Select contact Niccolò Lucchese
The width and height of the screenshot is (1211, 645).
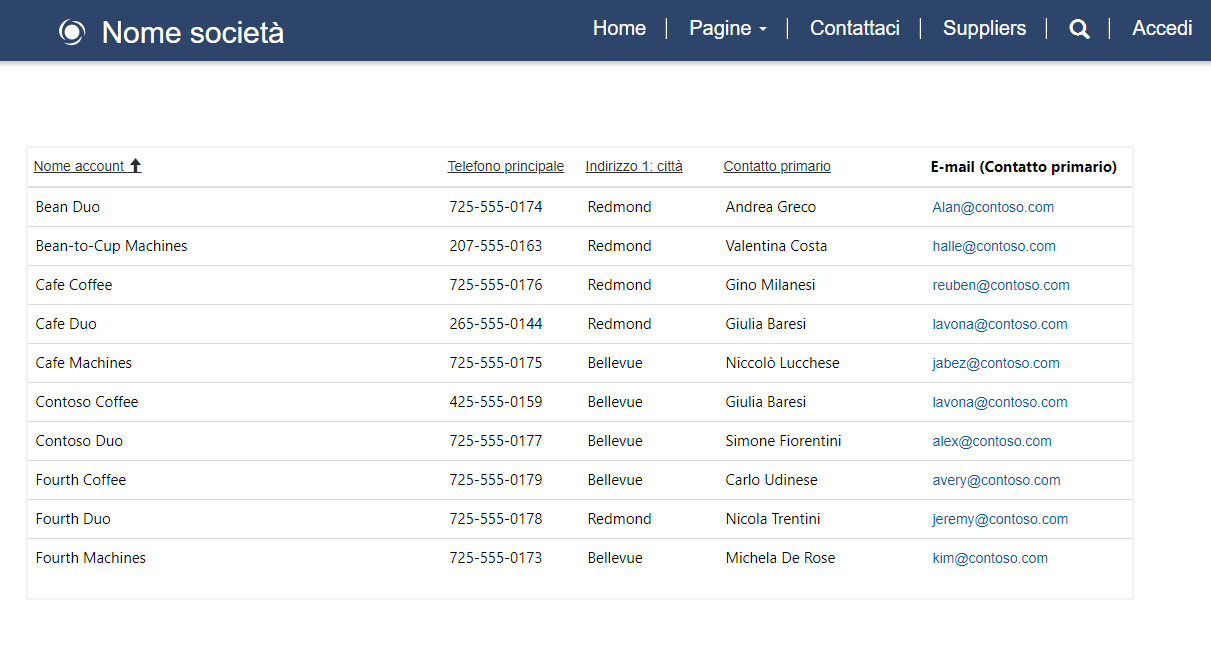point(783,363)
